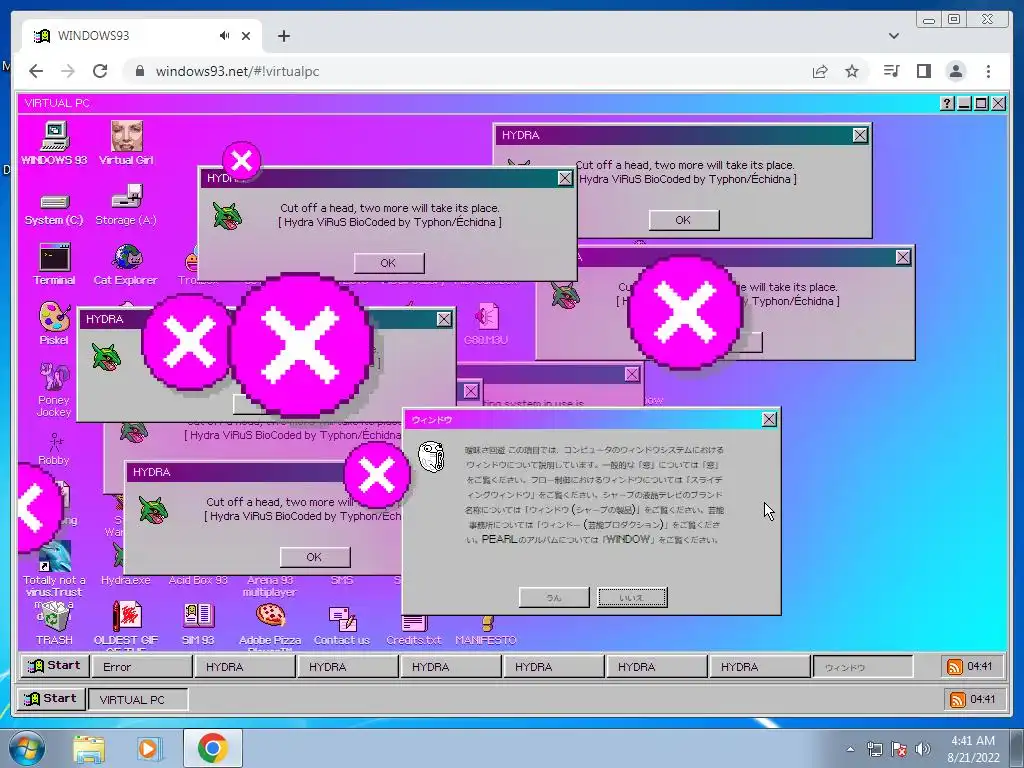This screenshot has width=1024, height=768.
Task: Click OK in the bottom-left HYDRA dialog
Action: (x=315, y=557)
